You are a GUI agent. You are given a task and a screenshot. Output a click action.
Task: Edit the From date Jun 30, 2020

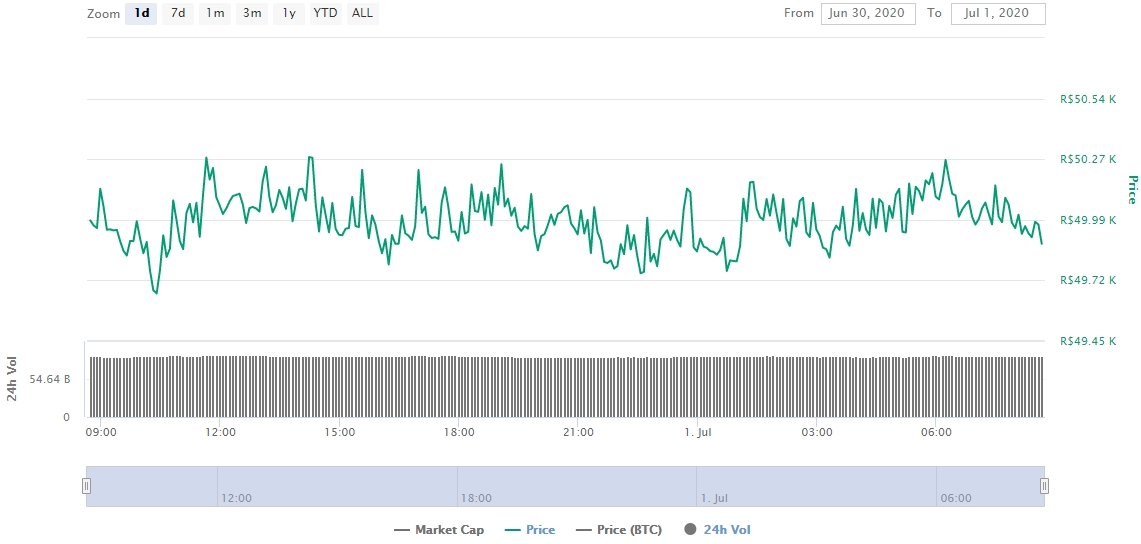click(x=868, y=14)
